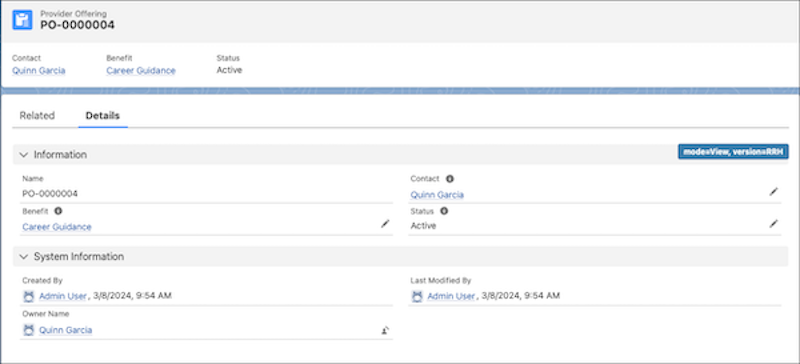This screenshot has width=800, height=364.
Task: Click Active status in the header
Action: 229,70
